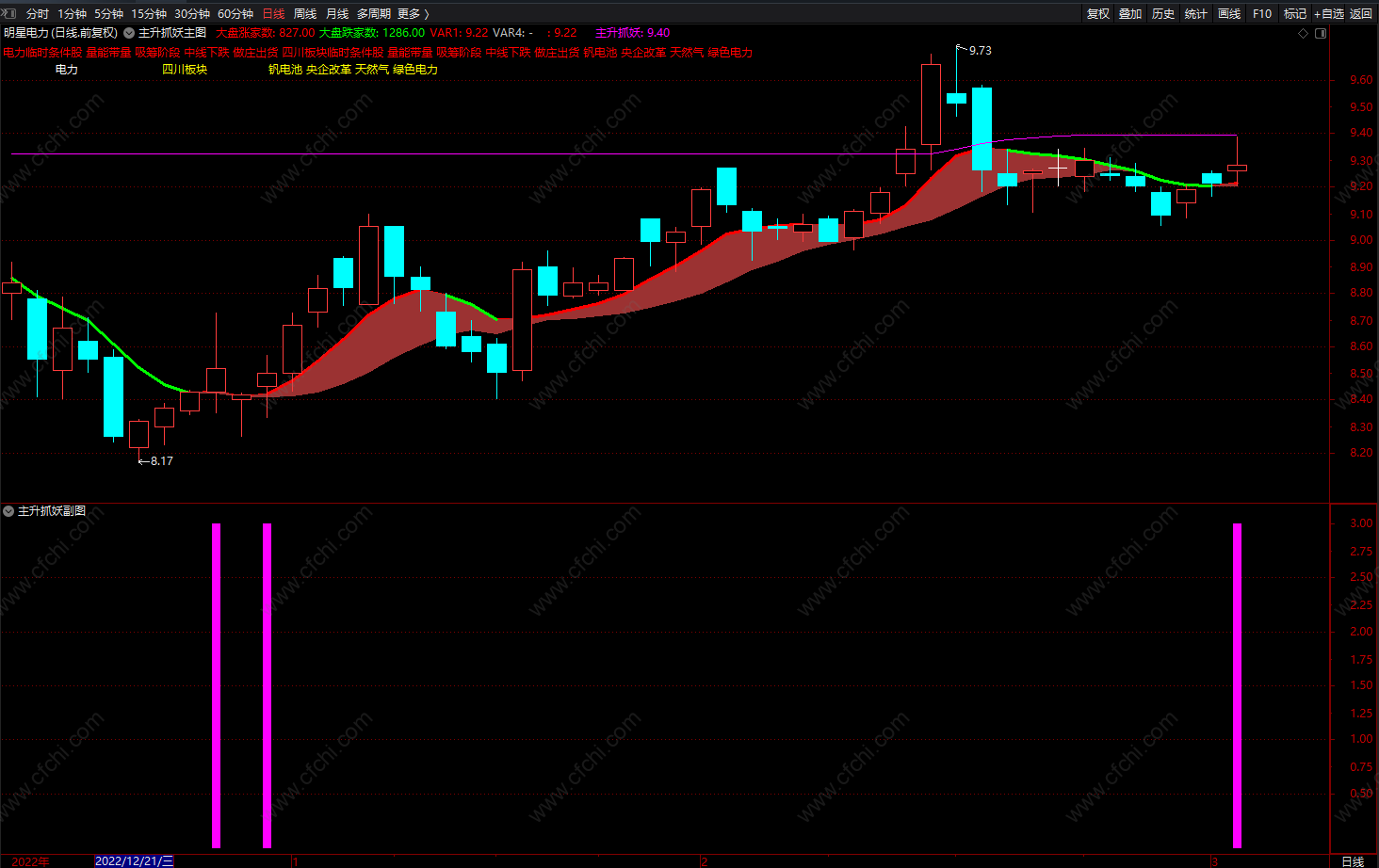Click the highlighted date 2022/12/21/三
1379x868 pixels.
click(135, 861)
